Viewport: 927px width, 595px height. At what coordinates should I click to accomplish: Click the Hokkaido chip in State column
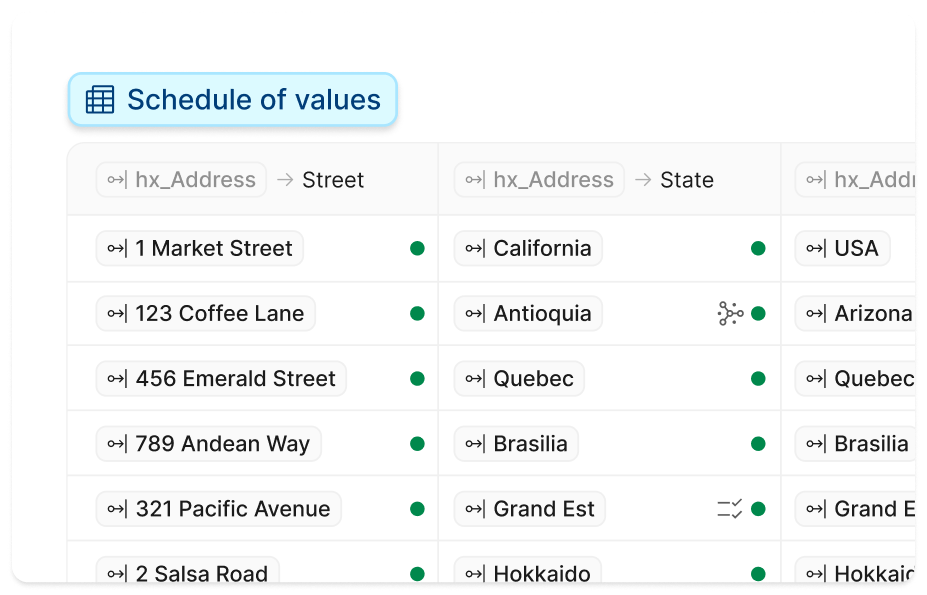pyautogui.click(x=528, y=573)
